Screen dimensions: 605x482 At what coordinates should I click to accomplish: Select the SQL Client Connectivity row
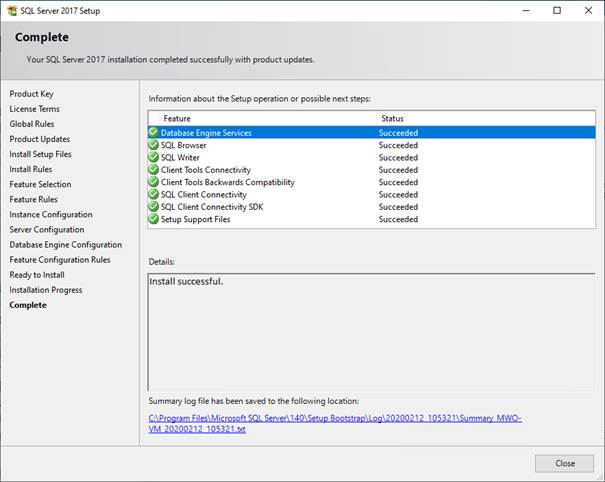tap(372, 194)
